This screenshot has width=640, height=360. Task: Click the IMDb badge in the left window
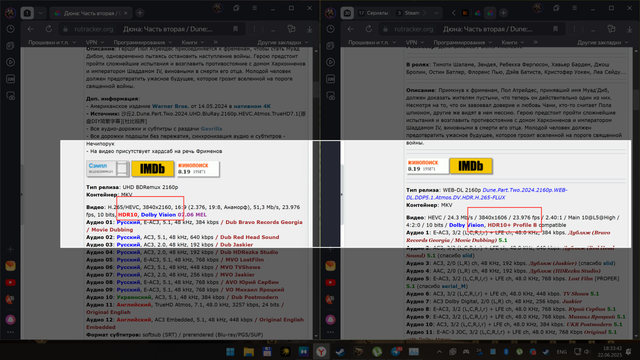point(153,169)
